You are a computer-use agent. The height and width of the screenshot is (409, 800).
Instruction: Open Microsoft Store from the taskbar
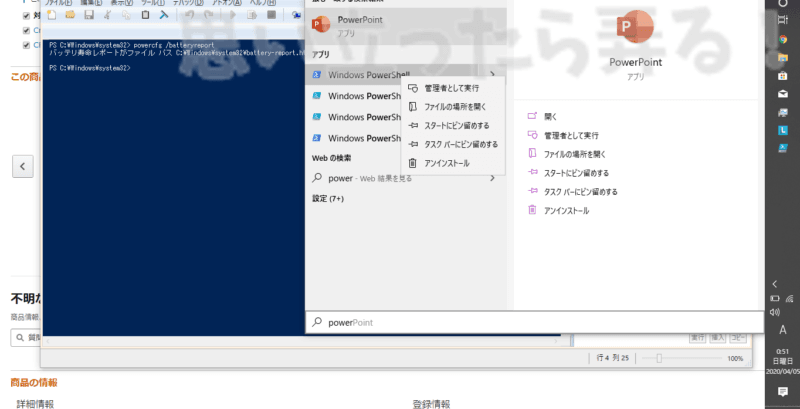(783, 75)
